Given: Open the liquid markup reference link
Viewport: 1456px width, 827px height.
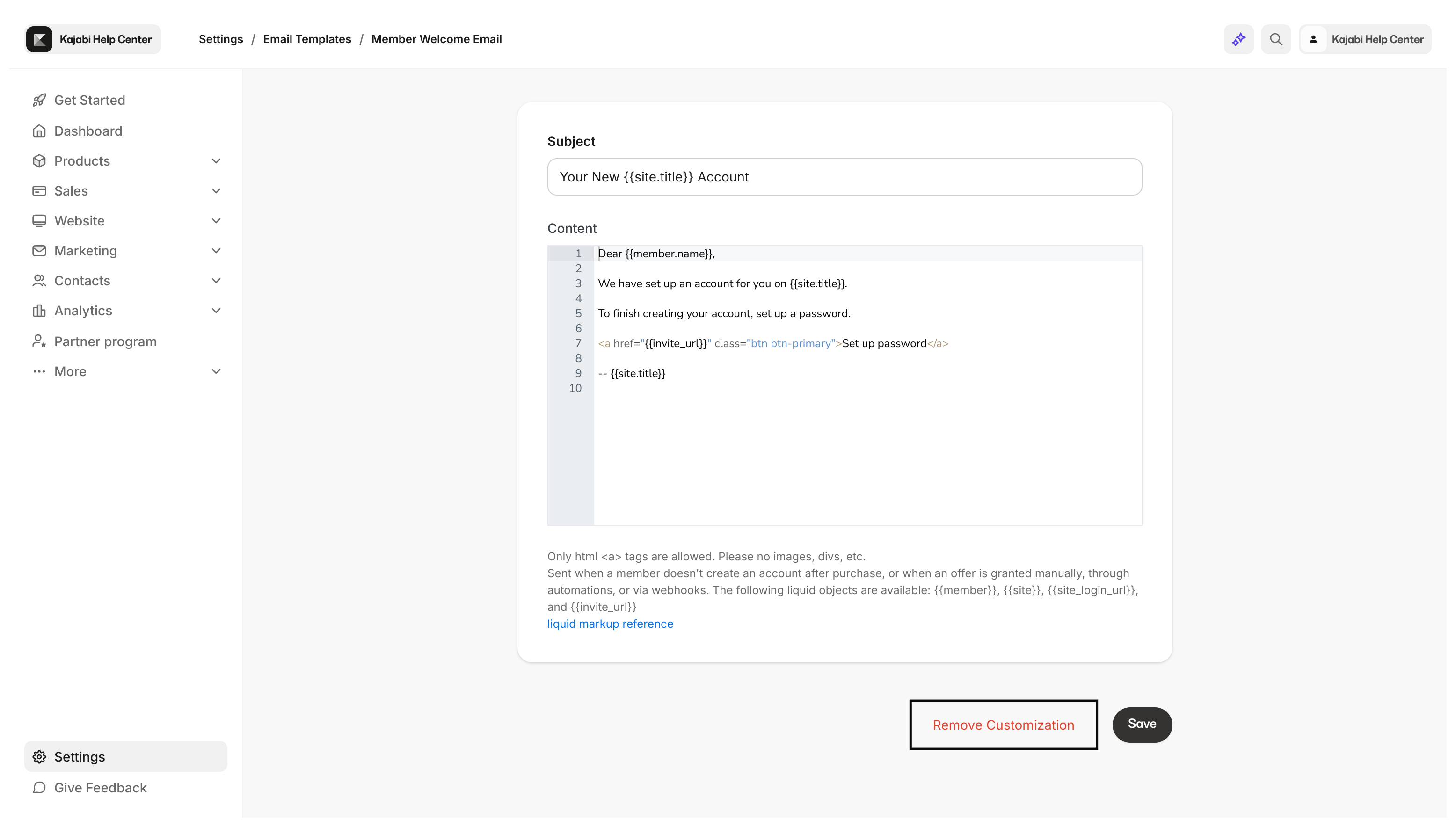Looking at the screenshot, I should click(610, 624).
